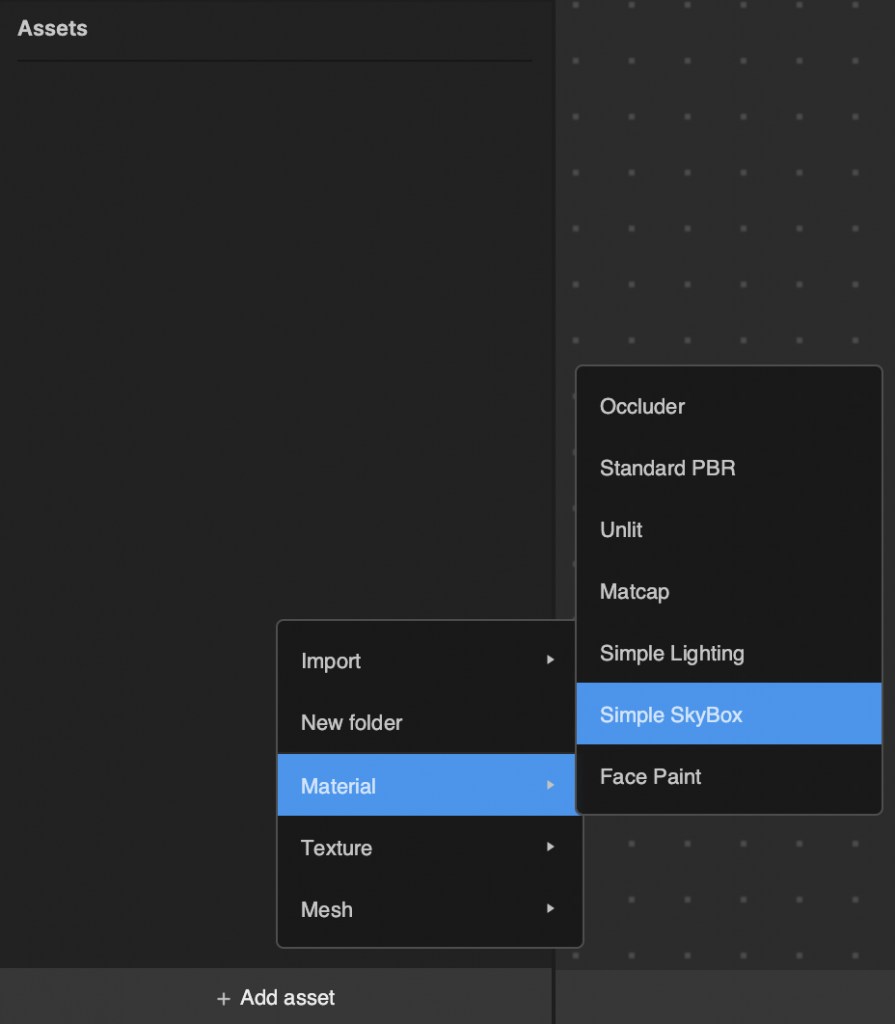This screenshot has width=895, height=1024.
Task: Select the Unlit material option
Action: tap(729, 530)
